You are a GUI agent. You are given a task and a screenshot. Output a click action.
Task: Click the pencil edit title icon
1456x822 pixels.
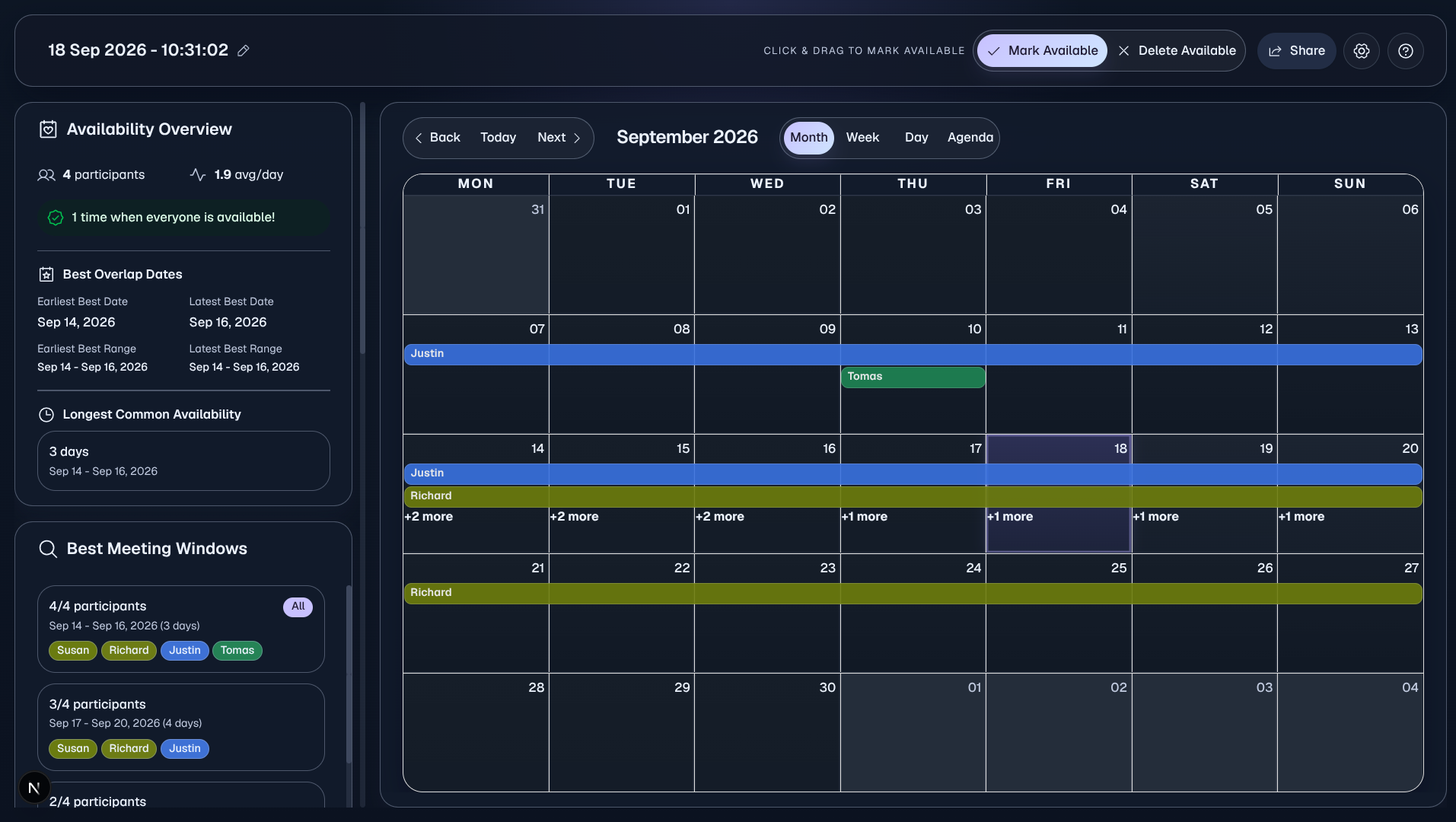[244, 51]
